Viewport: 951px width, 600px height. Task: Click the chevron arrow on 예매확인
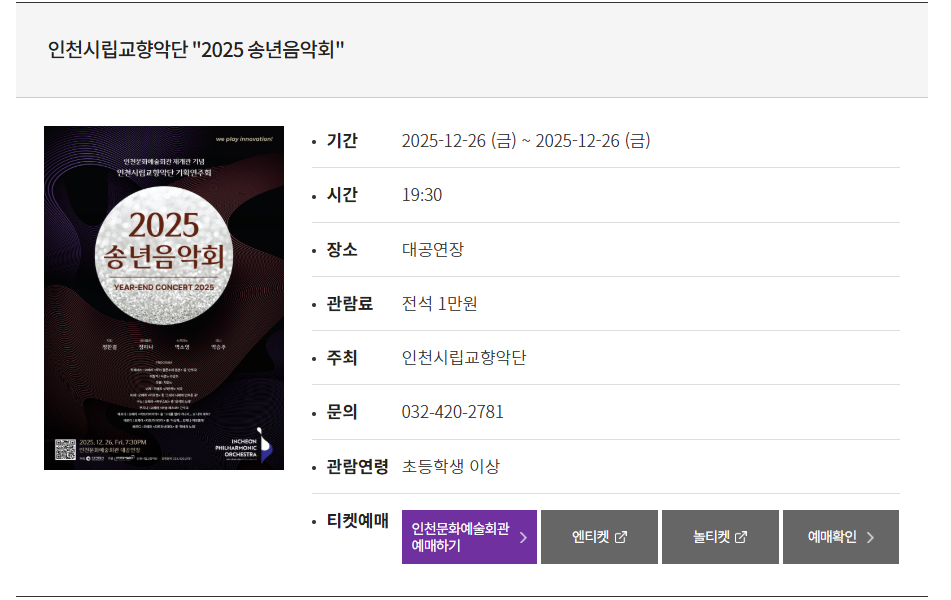870,538
